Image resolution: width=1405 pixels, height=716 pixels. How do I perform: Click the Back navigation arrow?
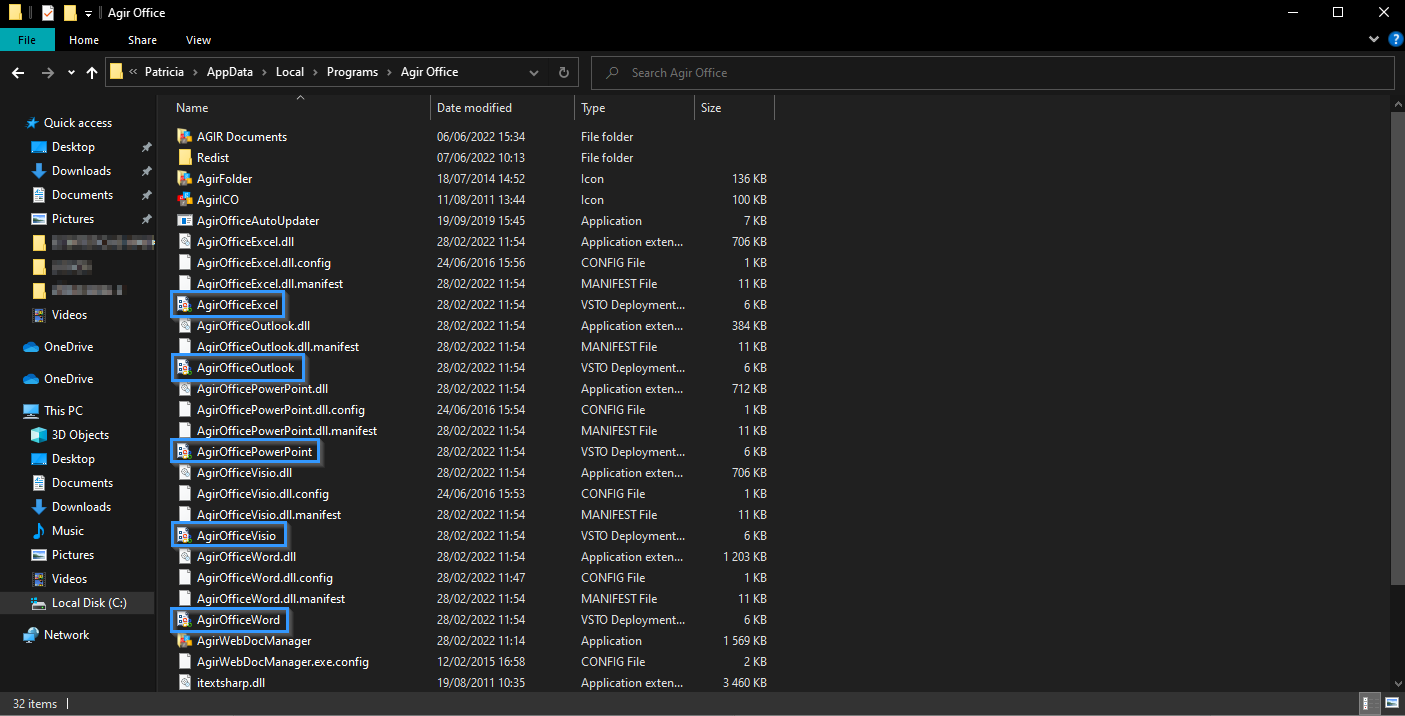click(x=18, y=73)
